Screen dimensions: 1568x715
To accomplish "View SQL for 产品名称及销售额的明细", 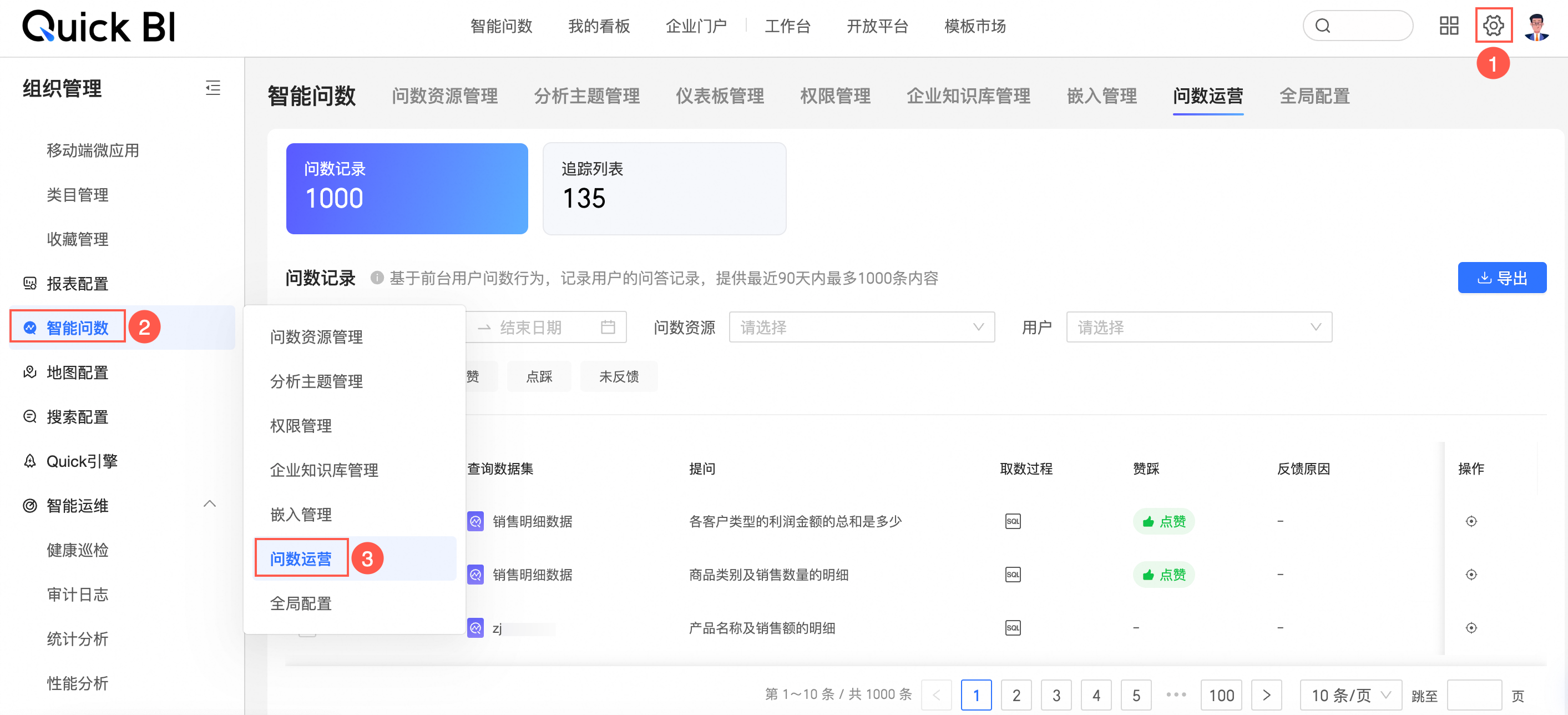I will click(1013, 627).
